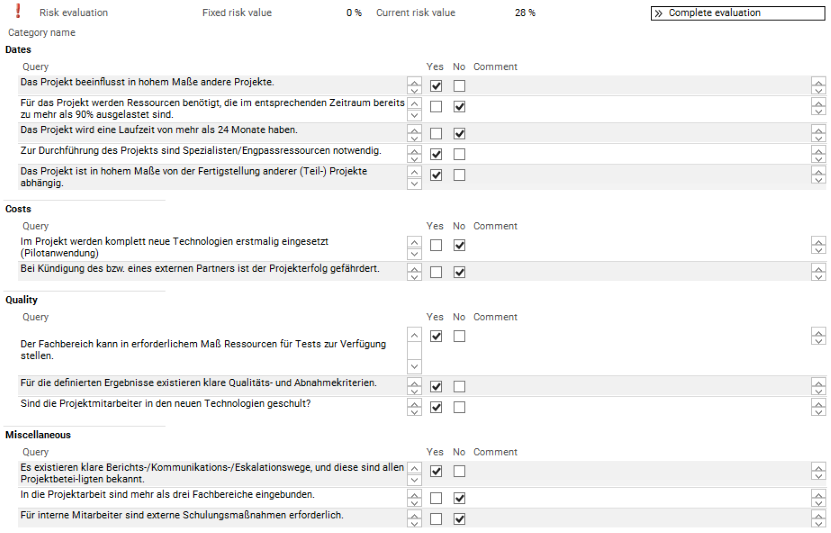Click the red exclamation risk evaluation icon
Image resolution: width=831 pixels, height=533 pixels.
18,12
